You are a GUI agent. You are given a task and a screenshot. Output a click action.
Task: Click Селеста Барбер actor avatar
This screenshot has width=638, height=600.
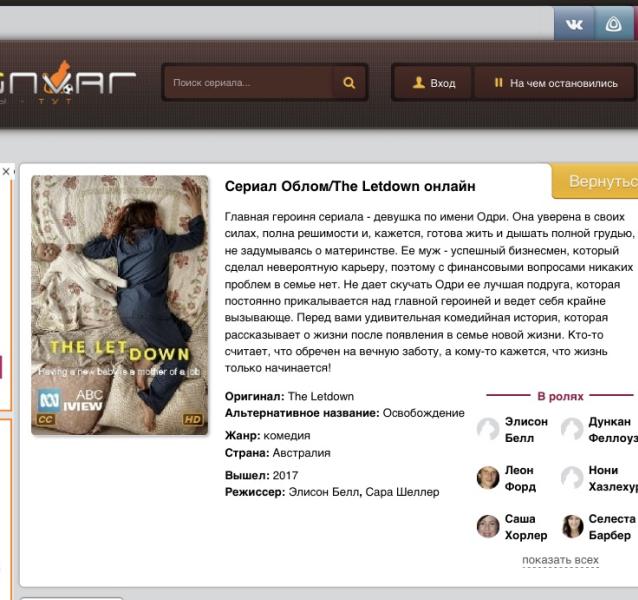(x=572, y=526)
